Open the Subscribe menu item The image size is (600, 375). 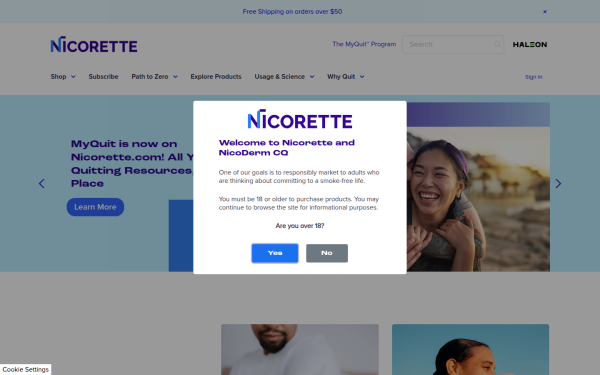coord(103,77)
